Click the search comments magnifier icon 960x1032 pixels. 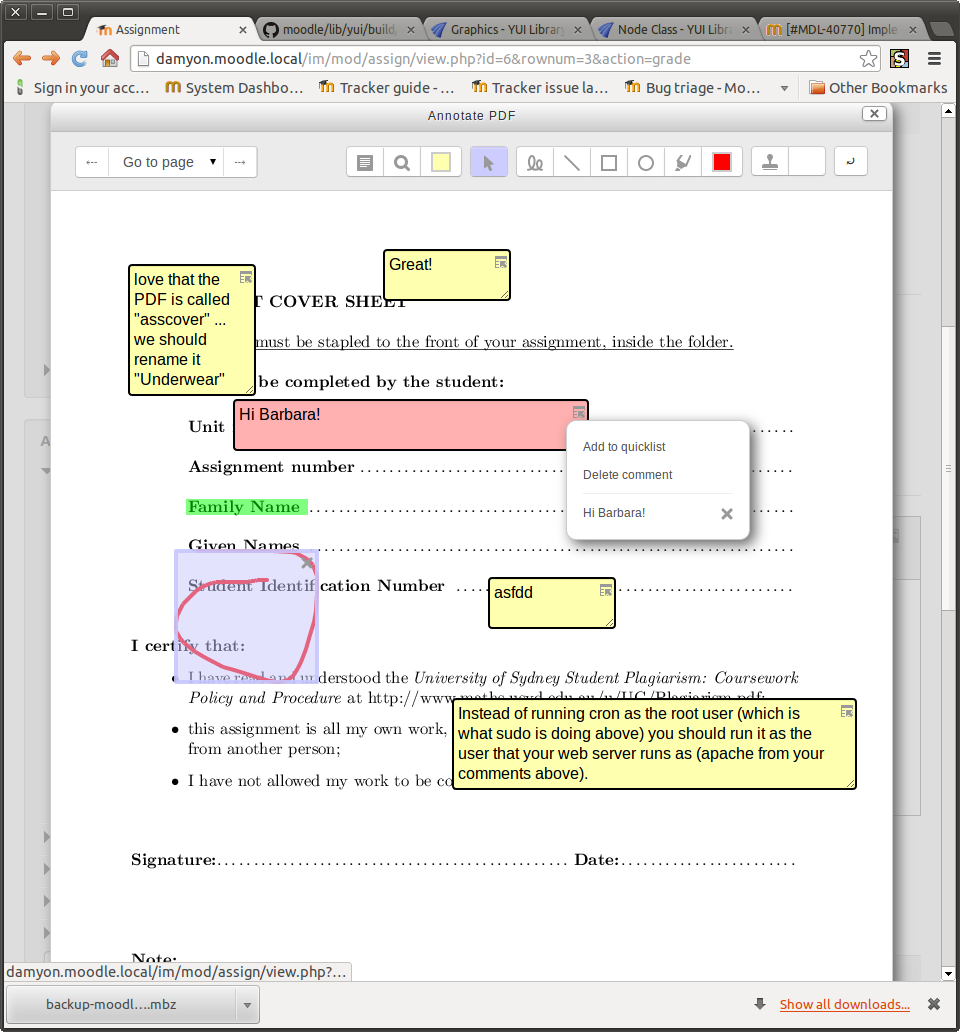[401, 163]
